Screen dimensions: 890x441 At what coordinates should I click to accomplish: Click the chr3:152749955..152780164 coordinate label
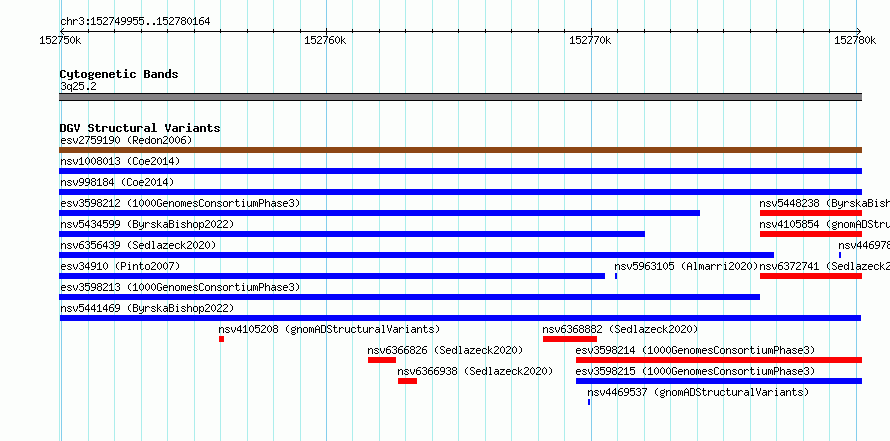pyautogui.click(x=135, y=22)
